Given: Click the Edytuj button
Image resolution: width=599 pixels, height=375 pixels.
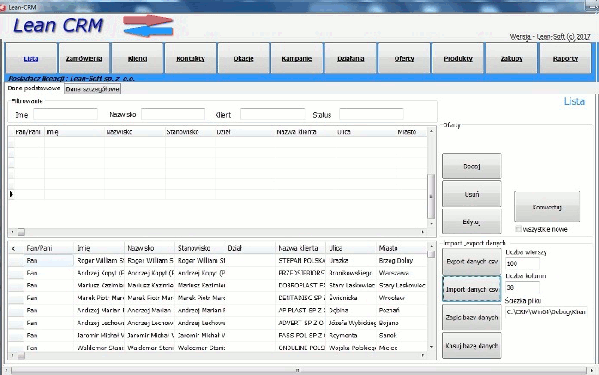Looking at the screenshot, I should pyautogui.click(x=472, y=221).
